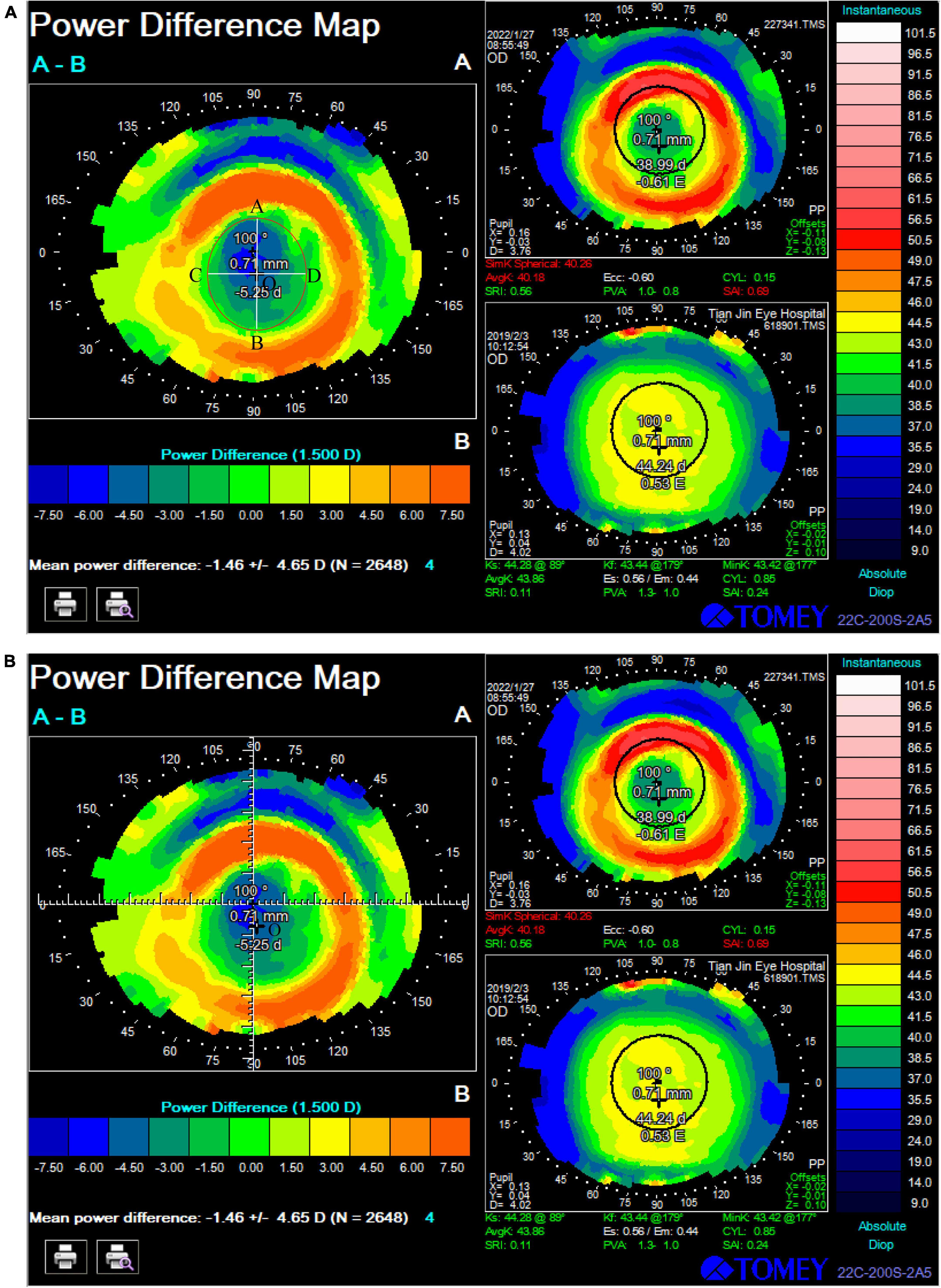Click the Diop unit label in figure panel B

[x=881, y=1244]
